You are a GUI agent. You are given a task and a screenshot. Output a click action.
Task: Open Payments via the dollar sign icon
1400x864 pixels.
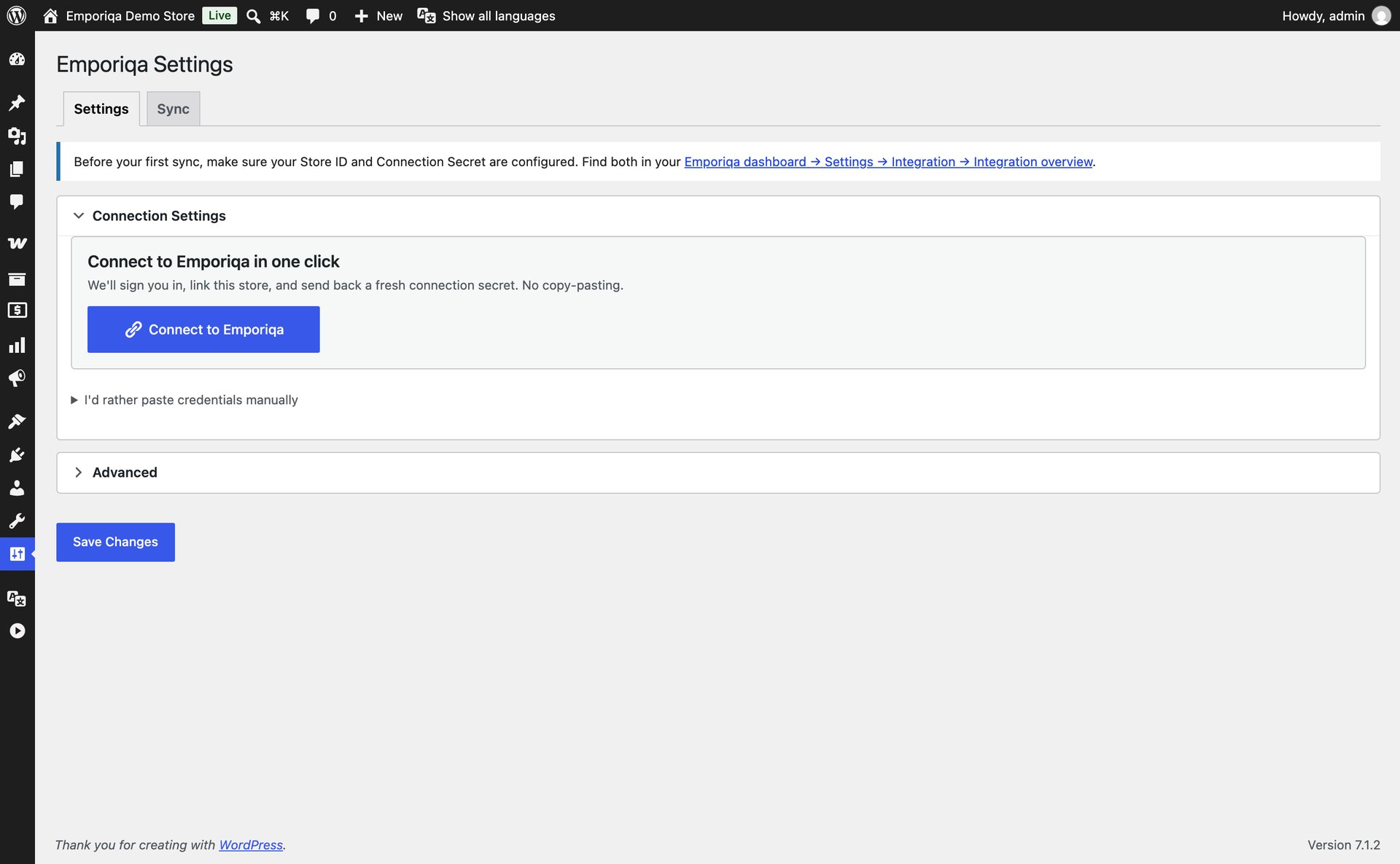pyautogui.click(x=17, y=311)
